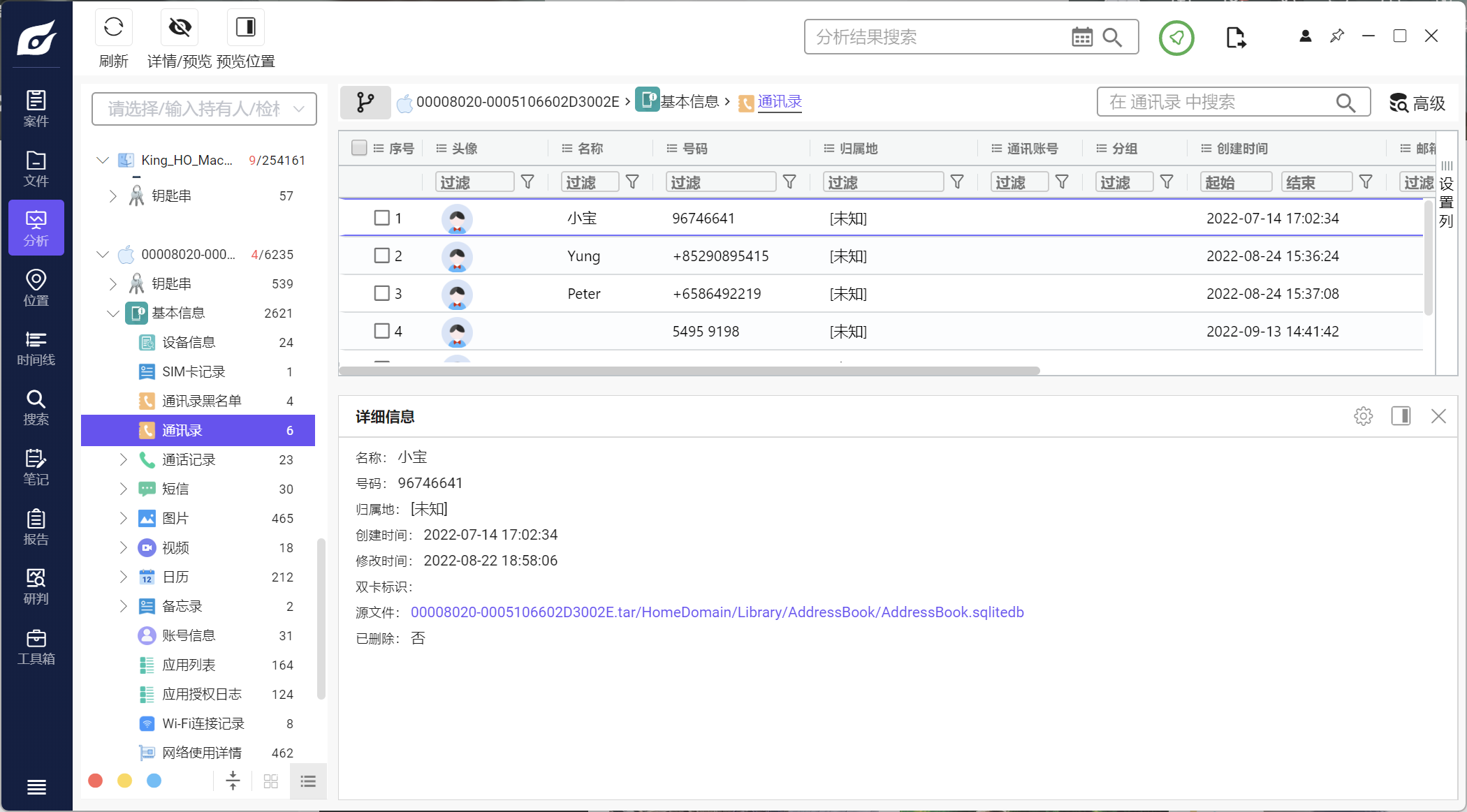The width and height of the screenshot is (1467, 812).
Task: Click the 设置列 column settings button
Action: pos(1447,195)
